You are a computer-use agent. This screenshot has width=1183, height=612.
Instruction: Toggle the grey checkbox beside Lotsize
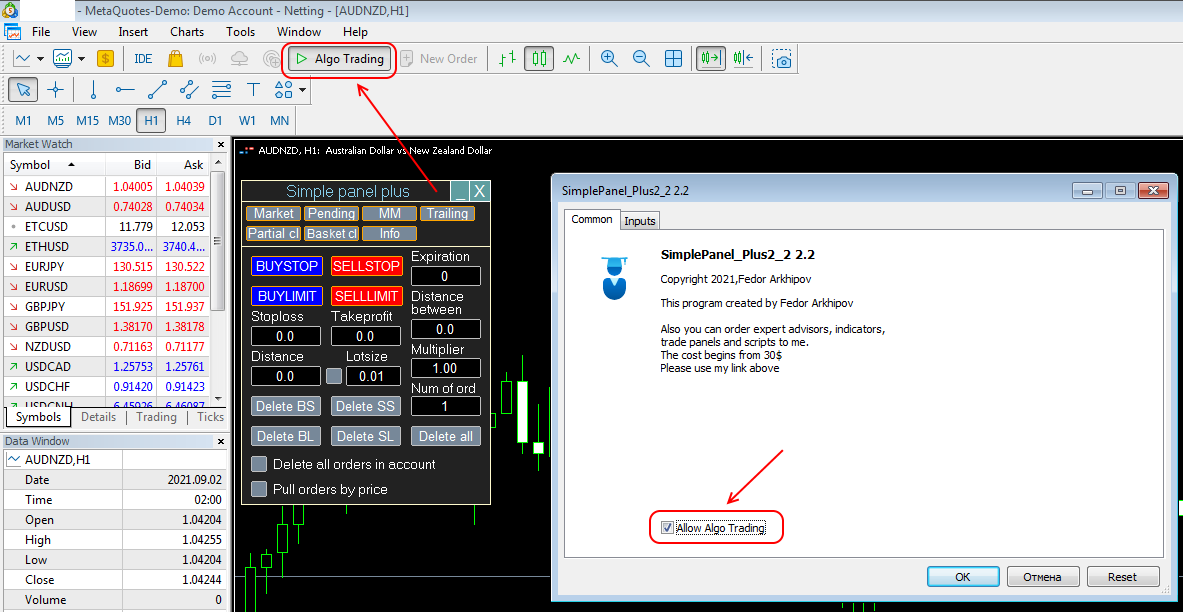coord(333,375)
